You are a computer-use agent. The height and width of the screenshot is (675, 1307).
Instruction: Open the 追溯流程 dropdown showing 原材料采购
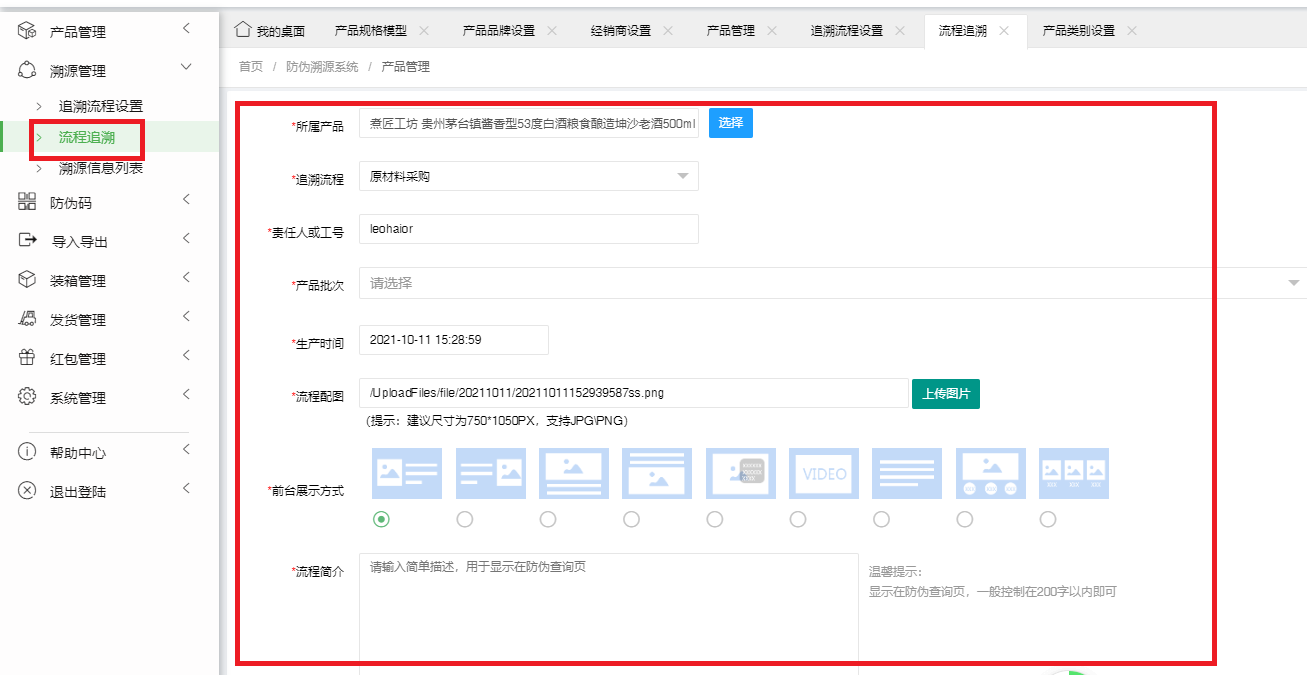[528, 177]
